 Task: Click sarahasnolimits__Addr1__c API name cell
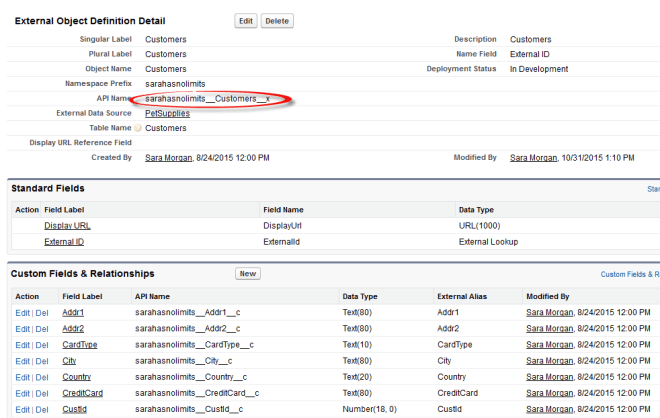point(188,312)
